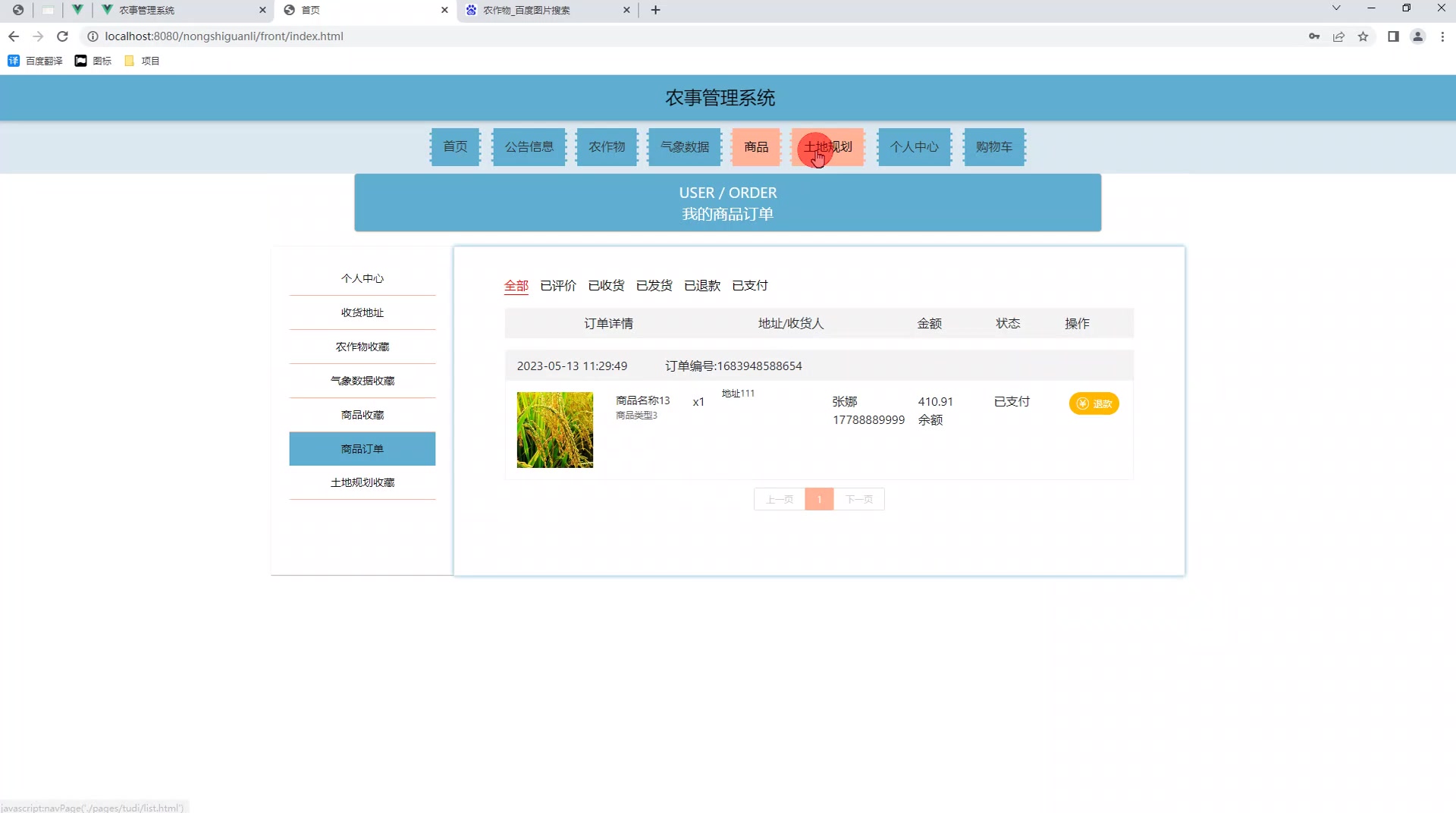Switch to the 已退款 orders tab
Image resolution: width=1456 pixels, height=813 pixels.
(701, 285)
